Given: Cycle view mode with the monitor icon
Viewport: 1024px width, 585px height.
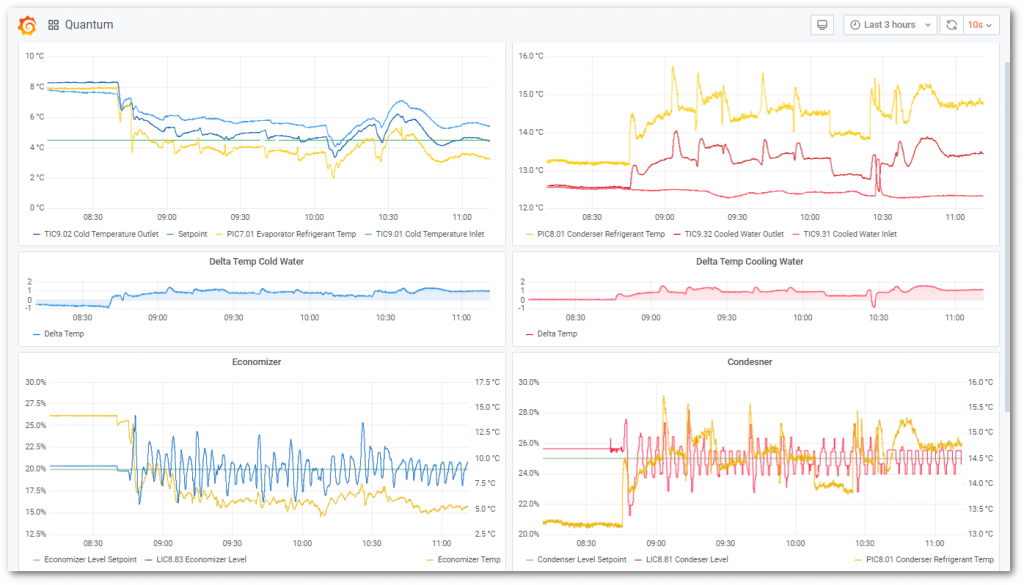Looking at the screenshot, I should pyautogui.click(x=821, y=25).
